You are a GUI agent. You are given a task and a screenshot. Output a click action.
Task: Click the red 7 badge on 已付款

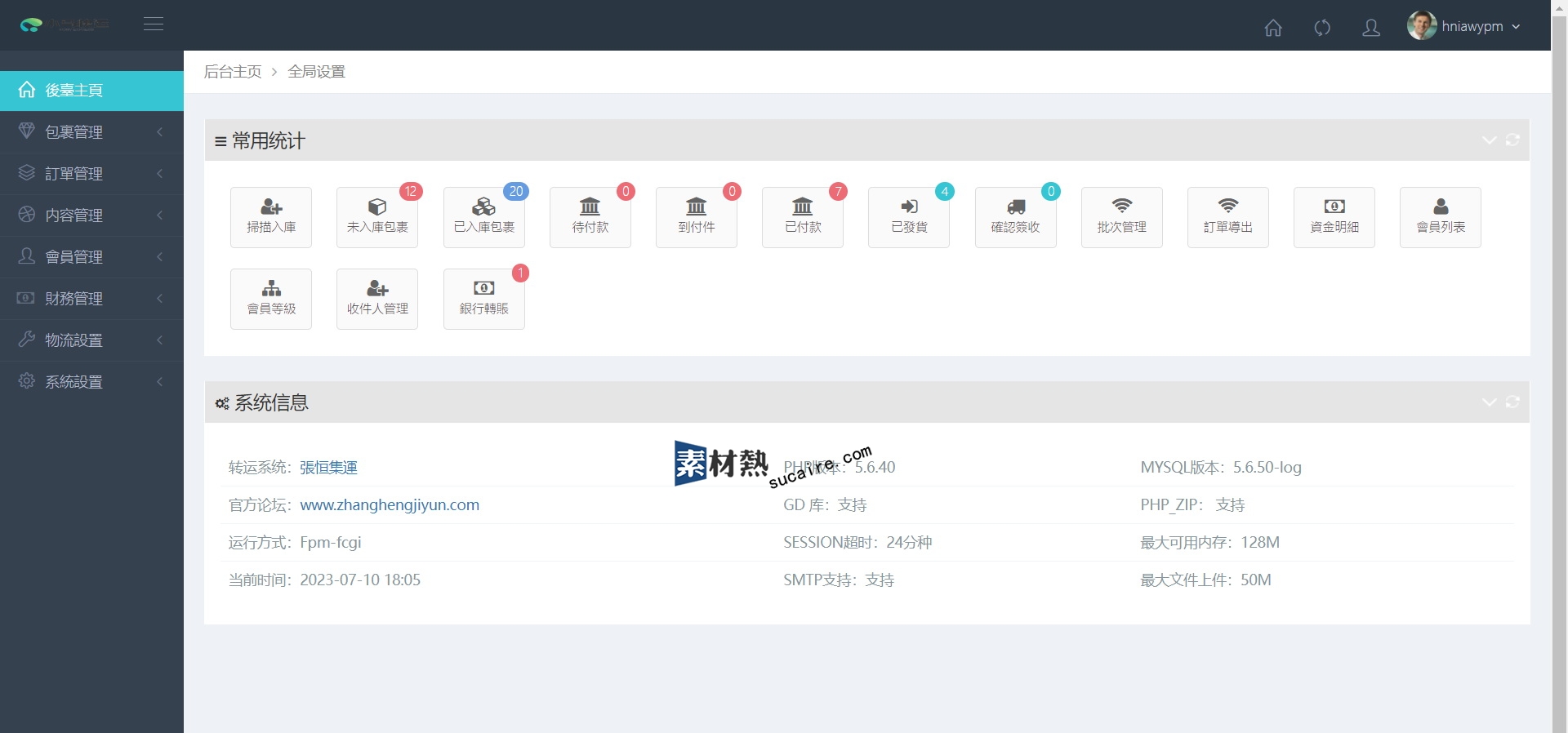(x=838, y=191)
